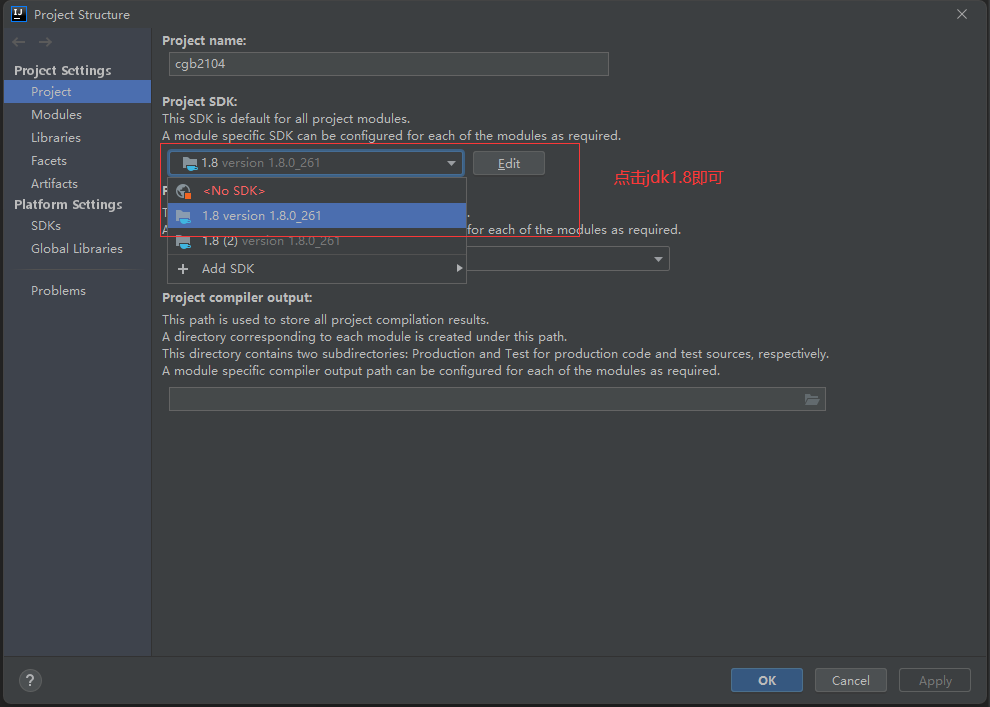This screenshot has height=707, width=990.
Task: Click the IntelliJ IDEA logo icon
Action: (x=19, y=14)
